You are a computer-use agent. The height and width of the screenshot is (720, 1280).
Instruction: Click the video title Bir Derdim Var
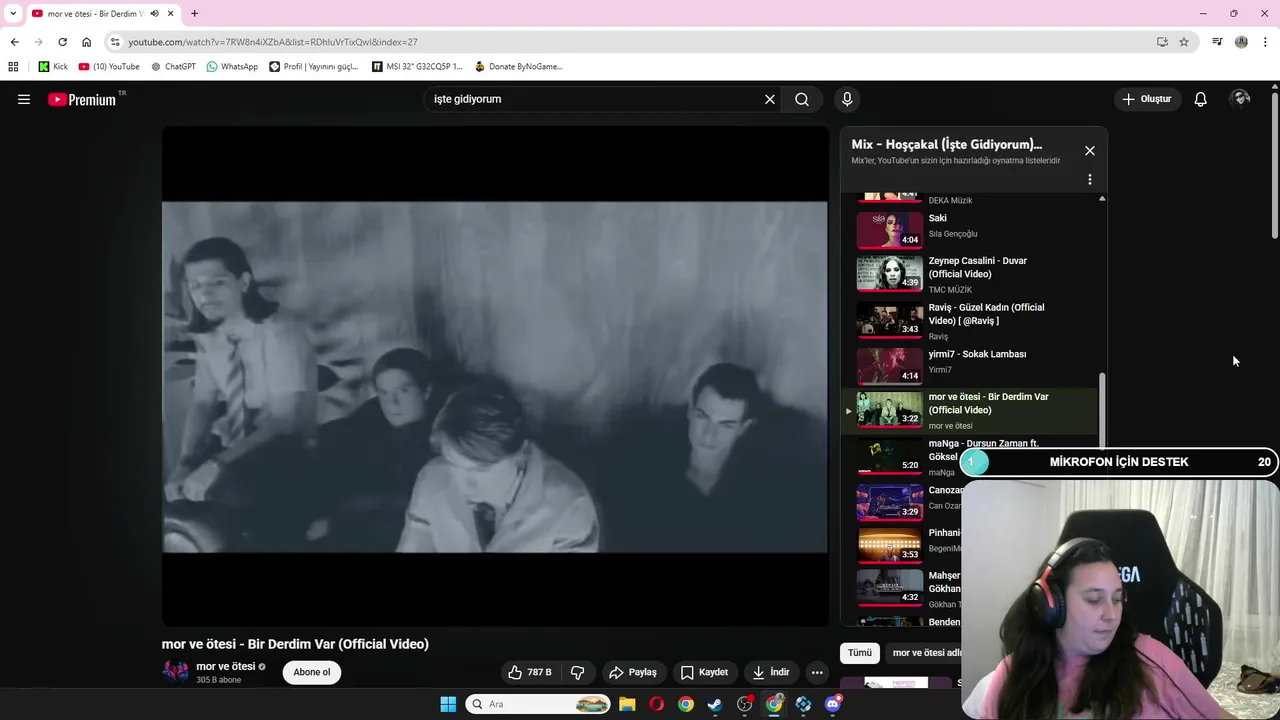tap(295, 644)
